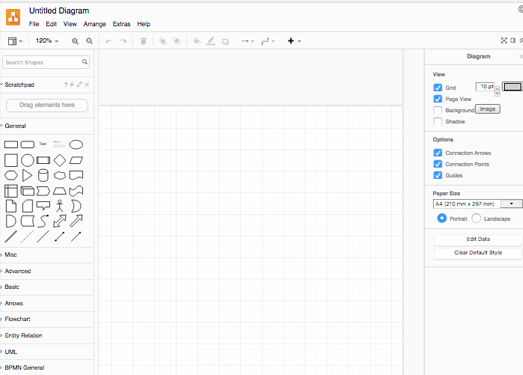Image resolution: width=523 pixels, height=375 pixels.
Task: Select the ellipse shape in General palette
Action: point(76,144)
